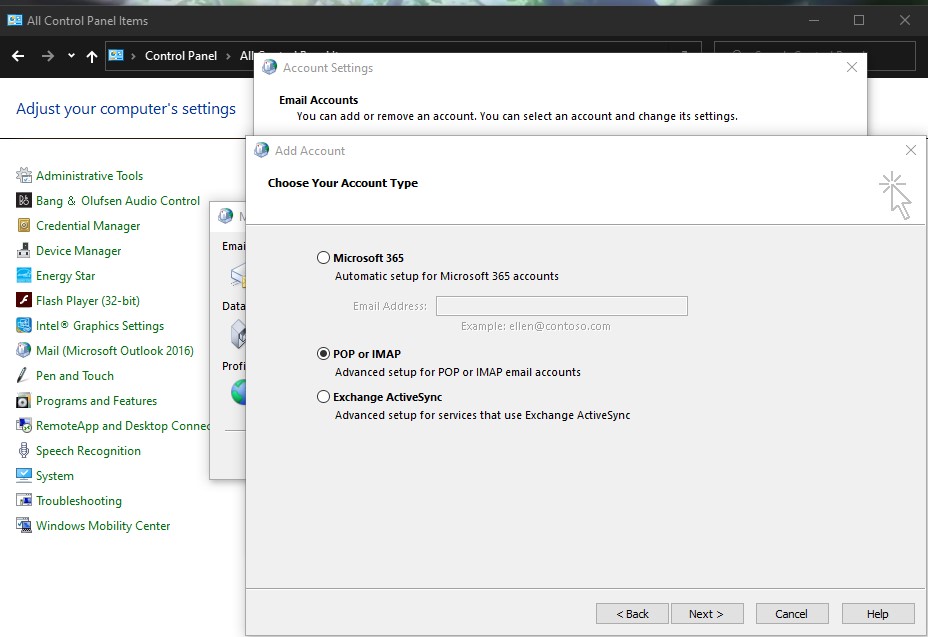Close the Account Settings dialog
Screen dimensions: 928x637
852,67
